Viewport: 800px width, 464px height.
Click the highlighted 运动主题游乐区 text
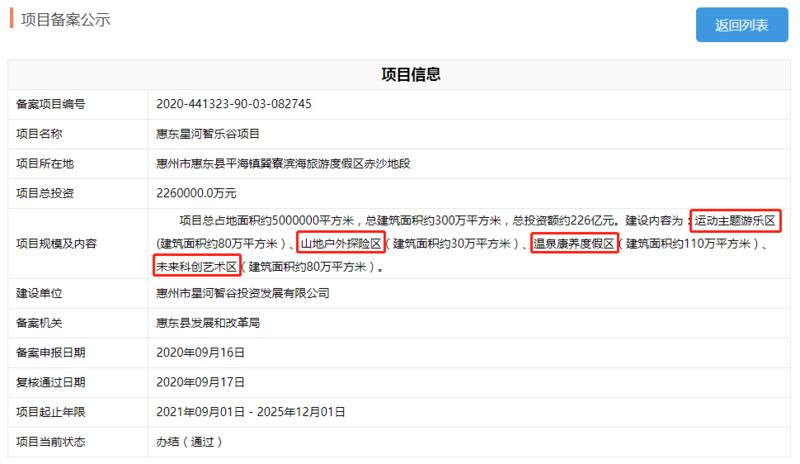pyautogui.click(x=735, y=221)
